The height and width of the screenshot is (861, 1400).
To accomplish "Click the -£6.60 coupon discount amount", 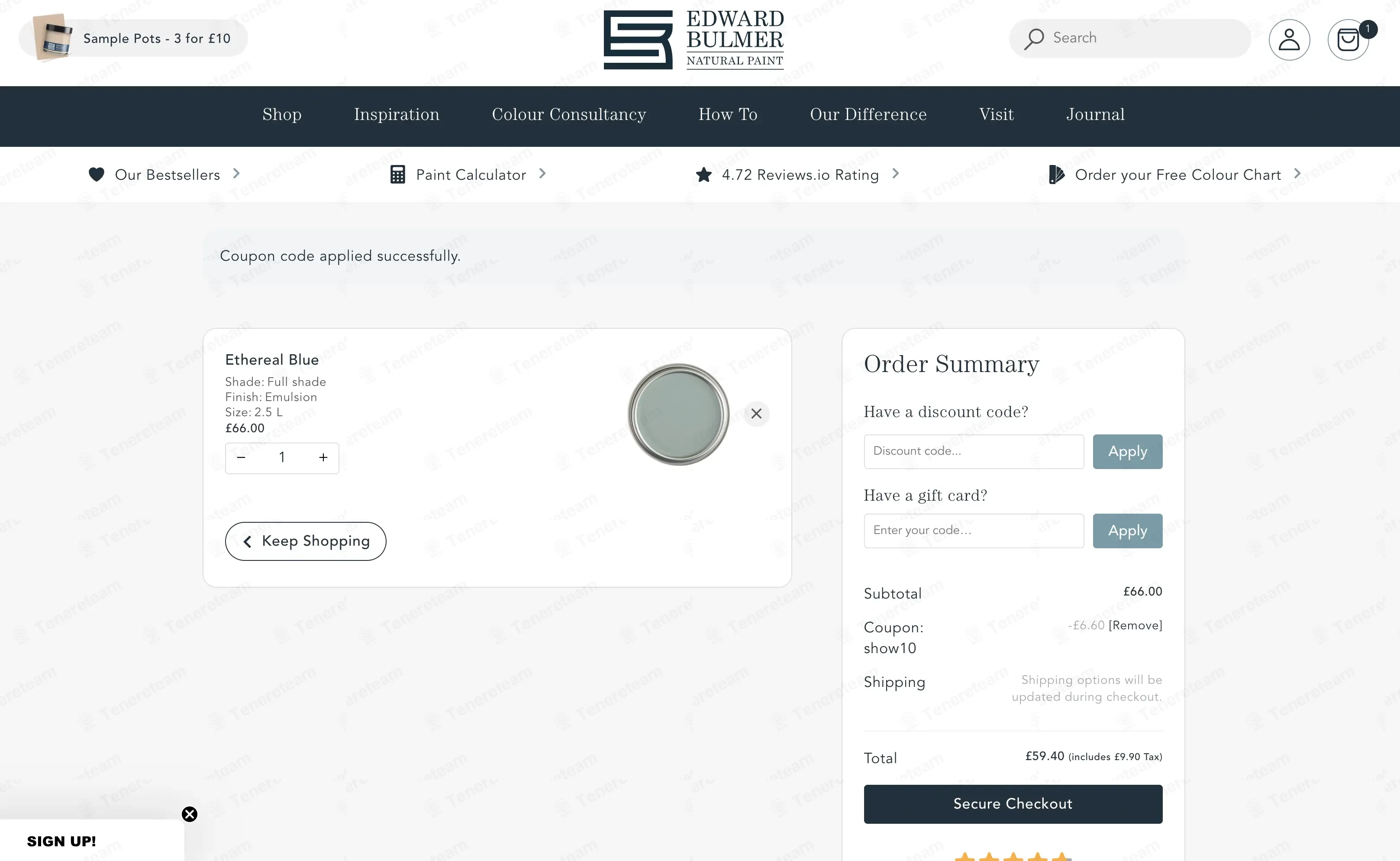I will point(1087,625).
